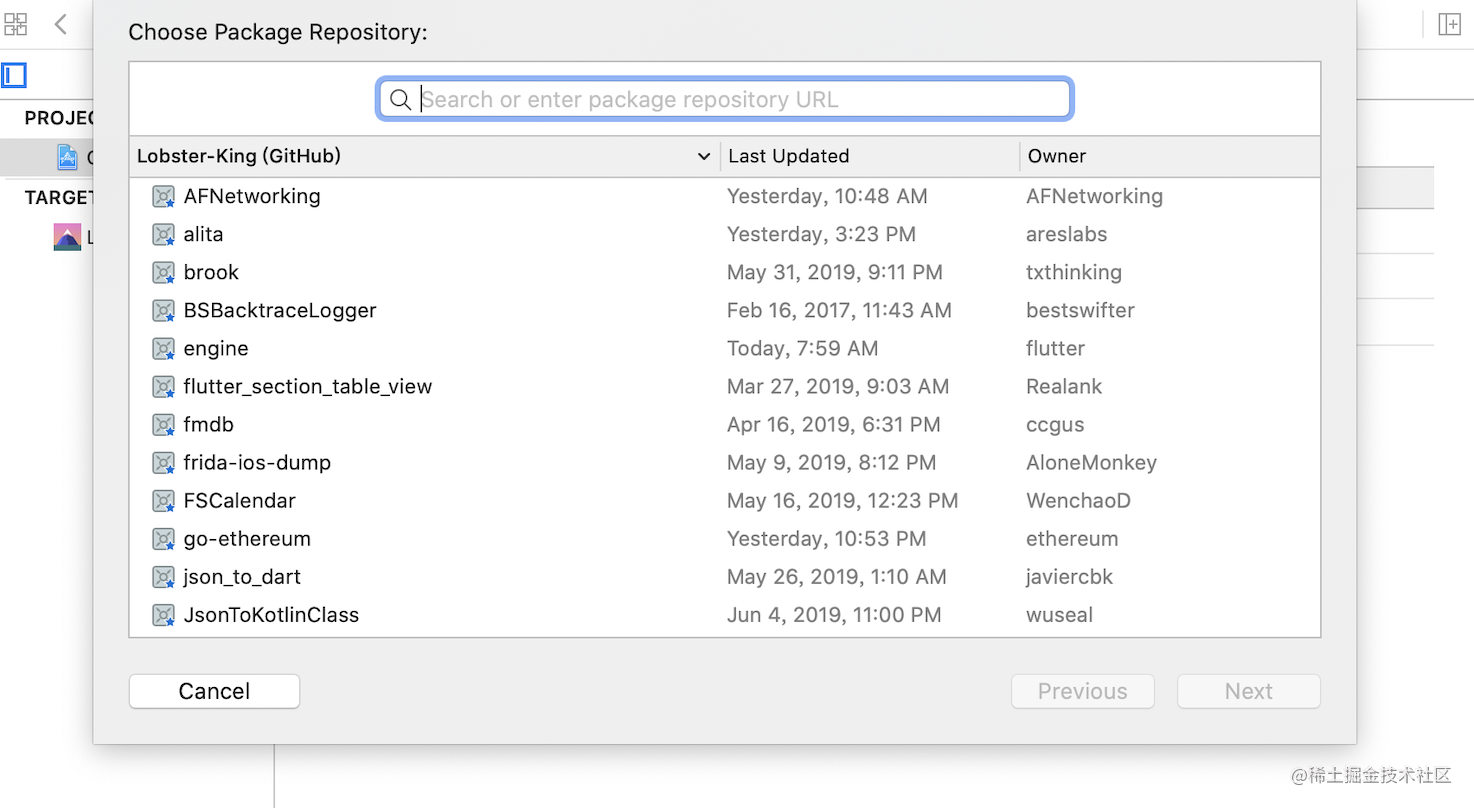Select the Xcode project file icon

point(67,157)
